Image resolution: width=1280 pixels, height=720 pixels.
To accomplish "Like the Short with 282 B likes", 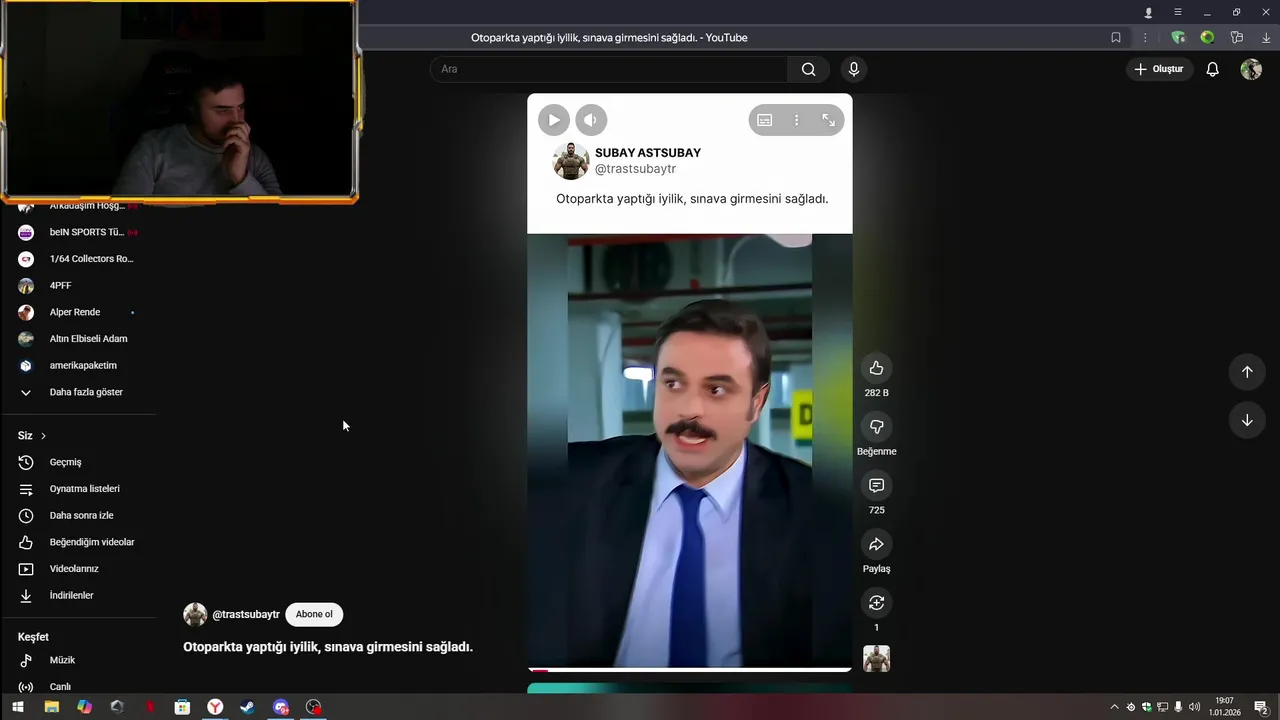I will [876, 368].
